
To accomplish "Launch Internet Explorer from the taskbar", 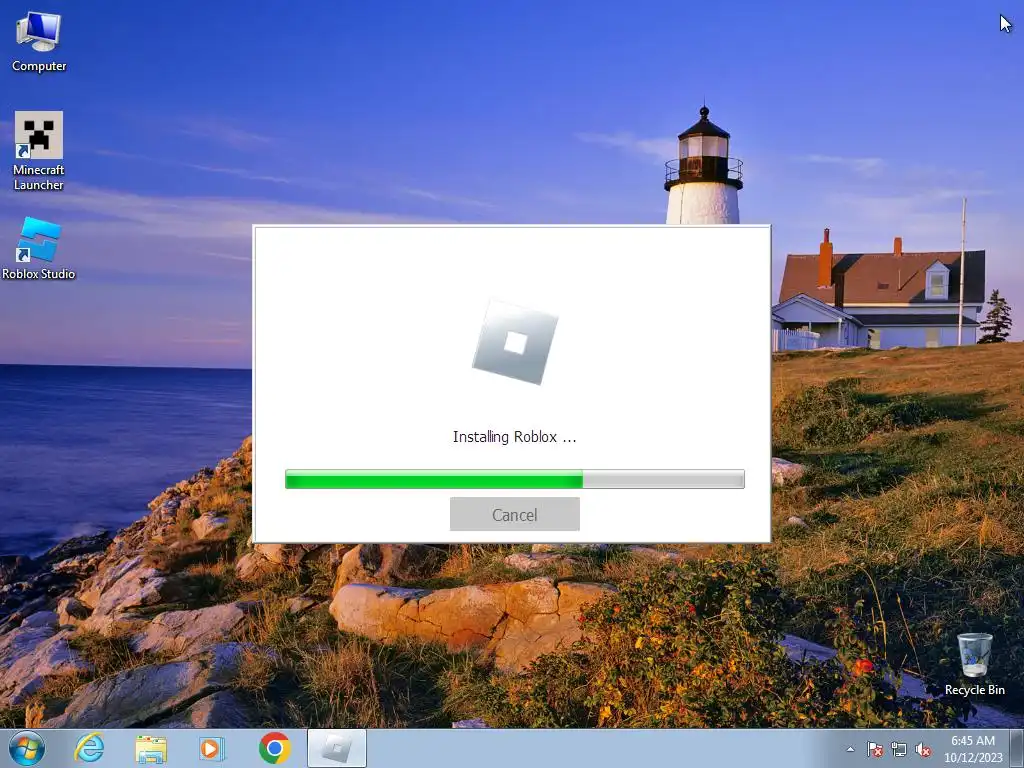I will (89, 748).
